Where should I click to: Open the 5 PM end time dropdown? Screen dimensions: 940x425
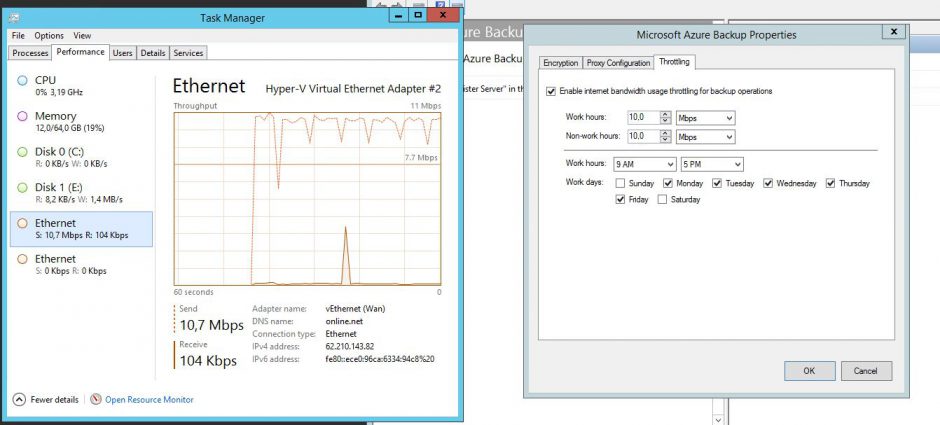[711, 164]
